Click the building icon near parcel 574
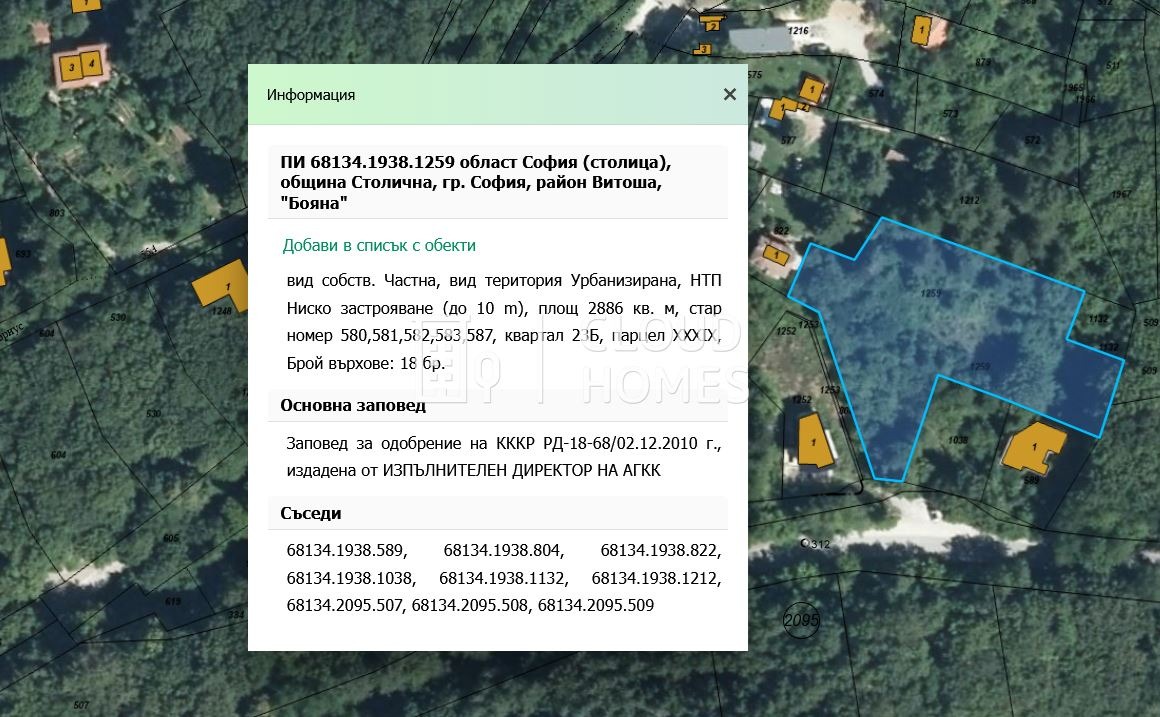The height and width of the screenshot is (717, 1160). (811, 89)
